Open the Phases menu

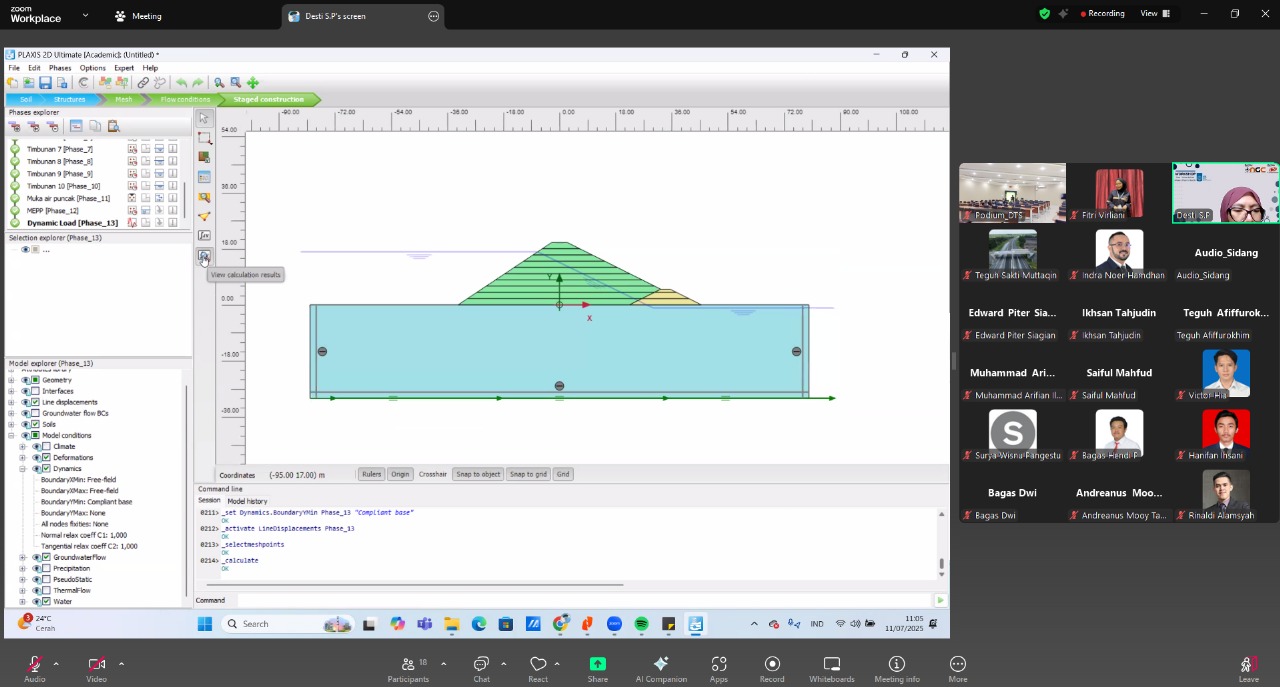tap(60, 68)
